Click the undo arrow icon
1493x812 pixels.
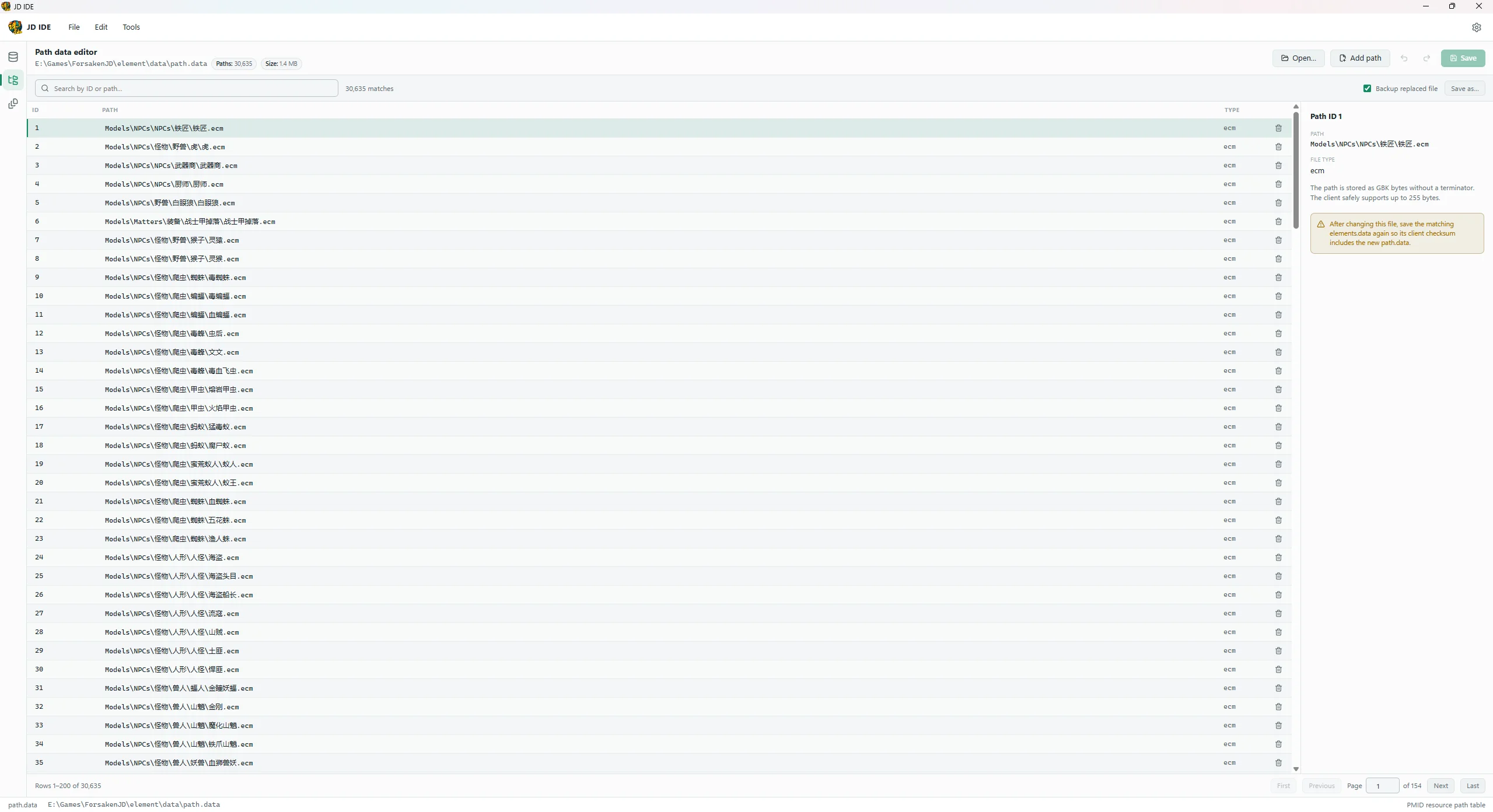1404,58
